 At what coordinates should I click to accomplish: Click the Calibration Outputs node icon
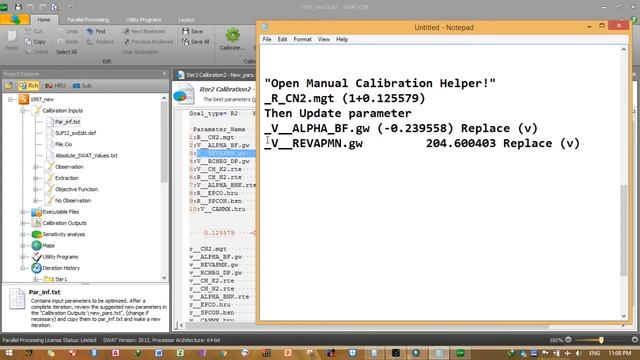click(36, 223)
